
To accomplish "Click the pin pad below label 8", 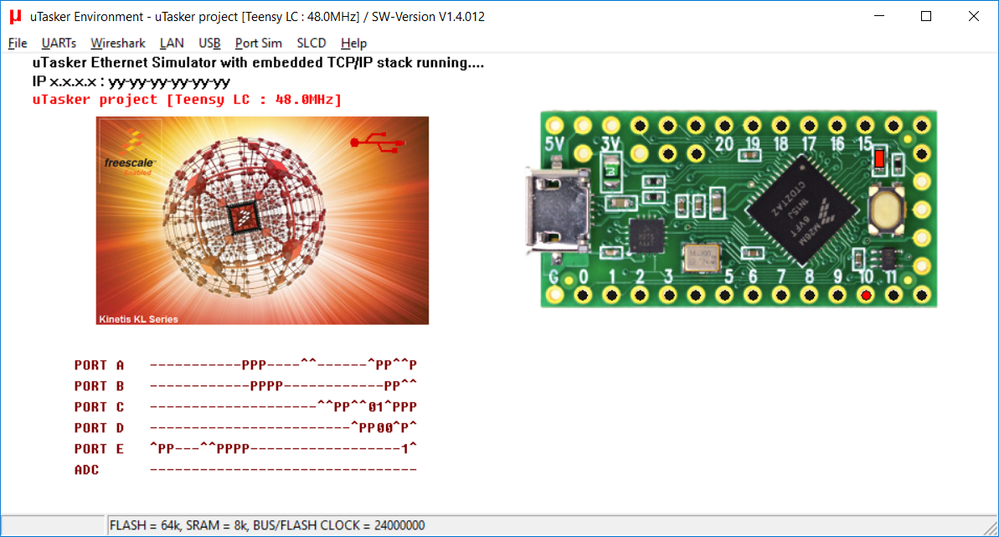I will click(x=809, y=295).
